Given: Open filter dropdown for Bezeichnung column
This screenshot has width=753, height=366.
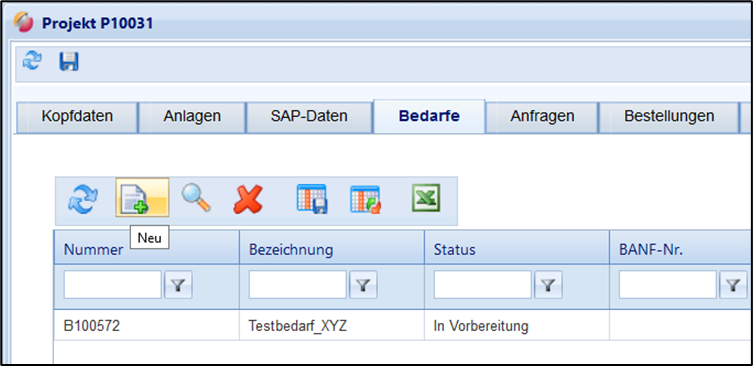Looking at the screenshot, I should [363, 285].
